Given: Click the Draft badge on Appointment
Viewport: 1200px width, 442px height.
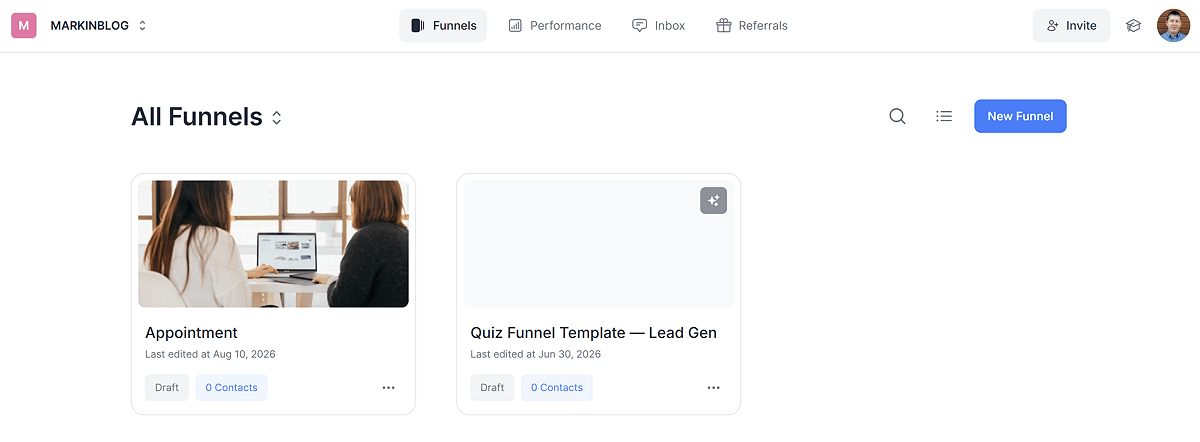Looking at the screenshot, I should (x=167, y=387).
